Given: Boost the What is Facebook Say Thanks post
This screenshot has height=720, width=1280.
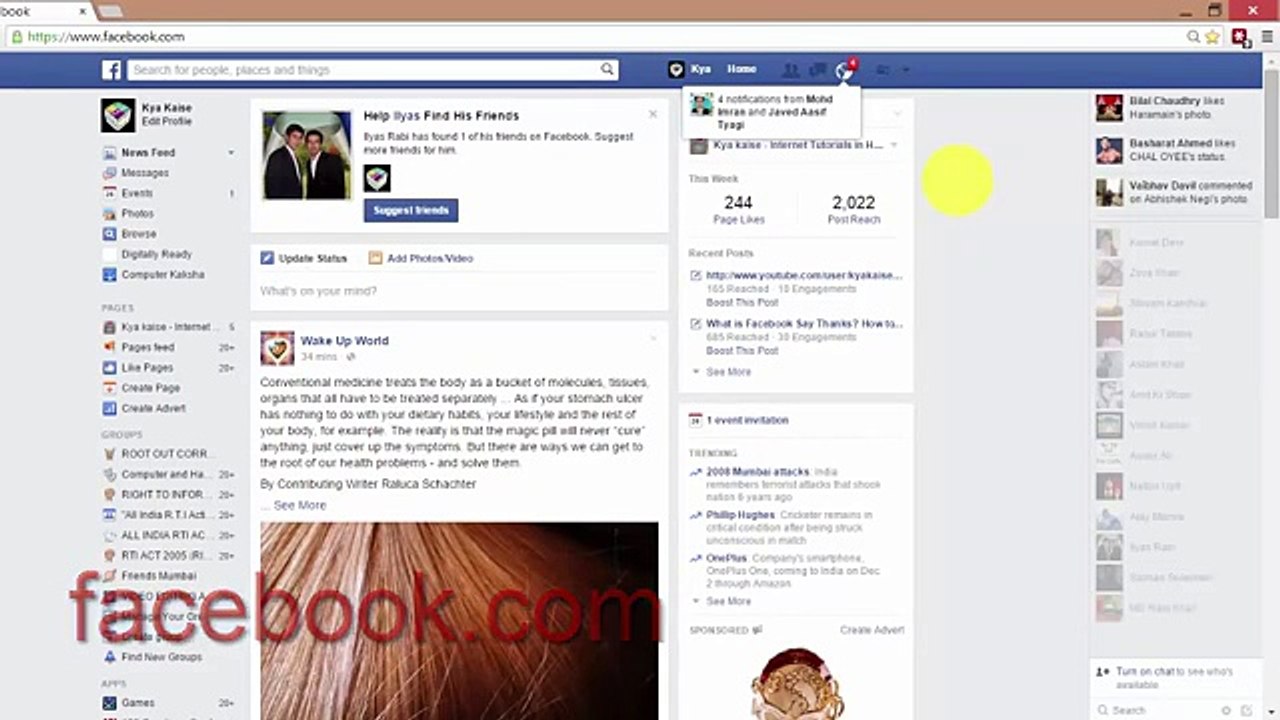Looking at the screenshot, I should click(x=742, y=351).
